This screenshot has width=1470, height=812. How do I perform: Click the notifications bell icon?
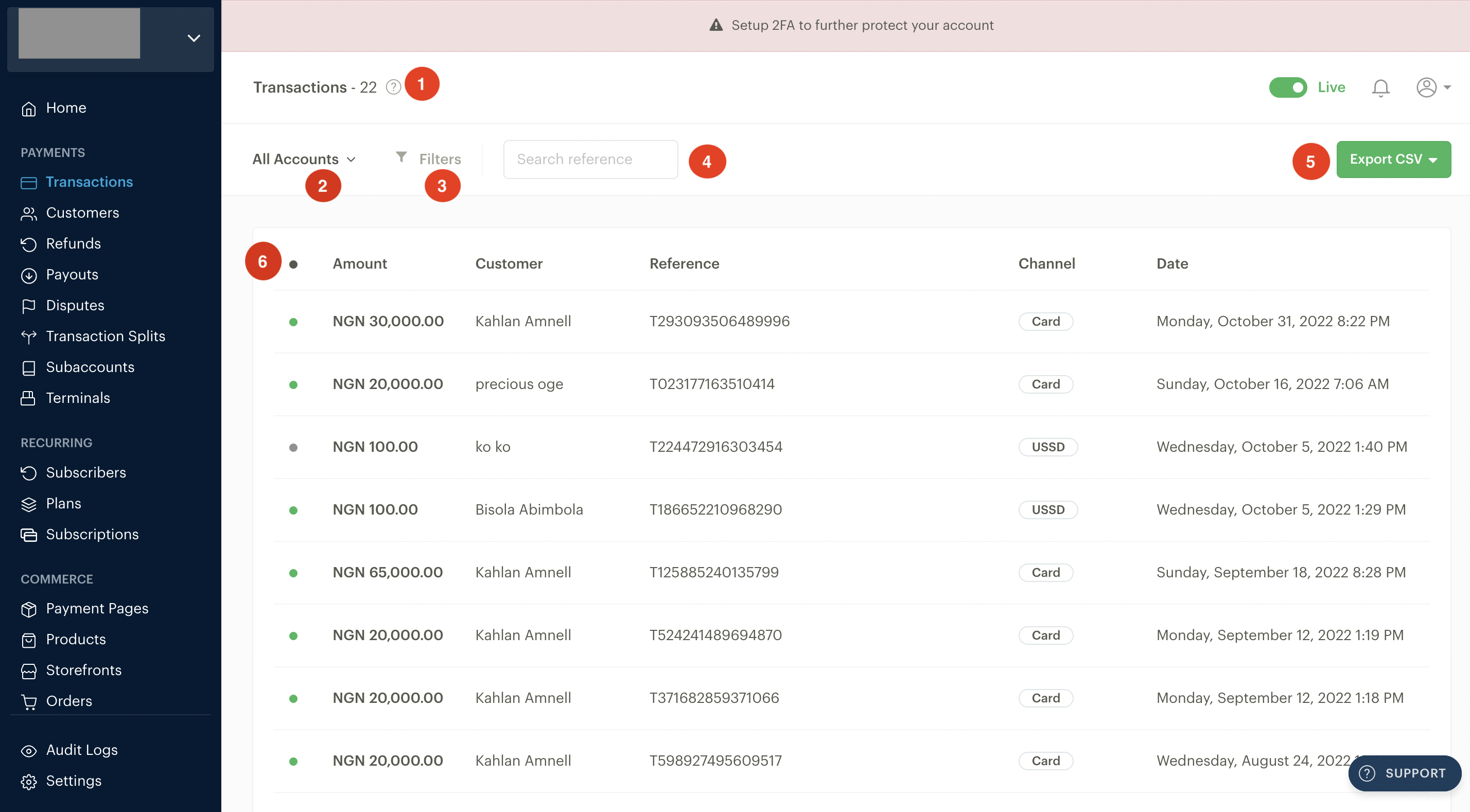pos(1381,86)
